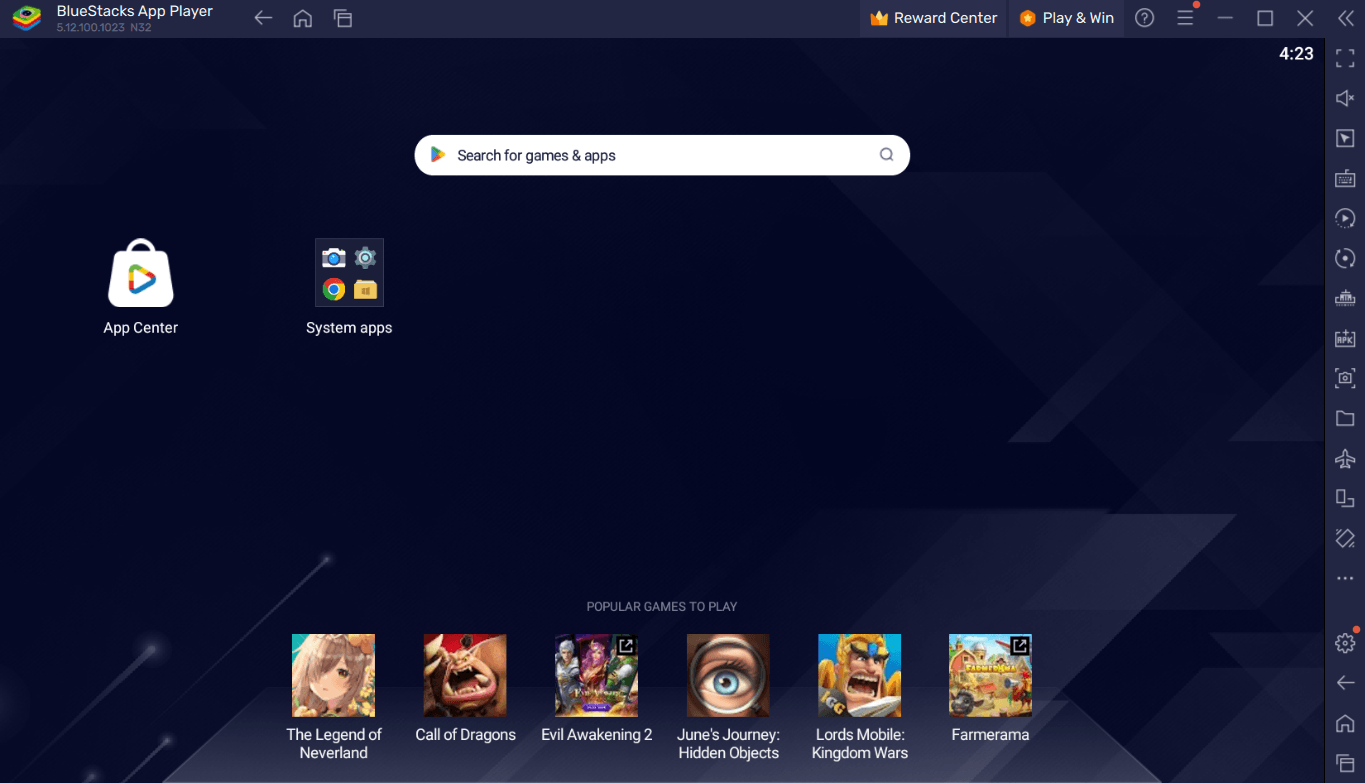
Task: Click the home icon in the title bar
Action: pos(303,18)
